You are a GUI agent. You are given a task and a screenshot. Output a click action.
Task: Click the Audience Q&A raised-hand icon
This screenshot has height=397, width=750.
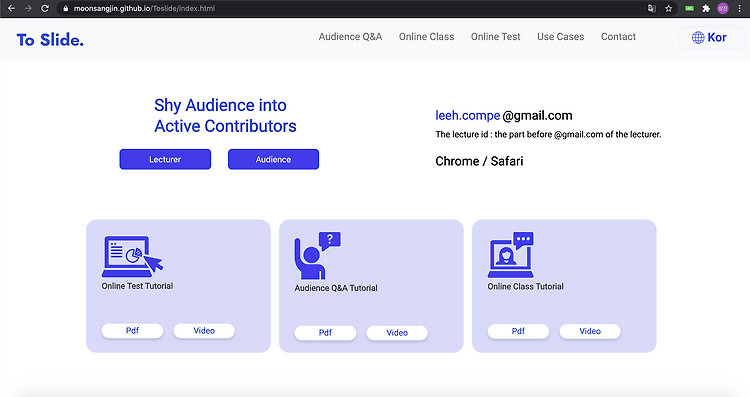317,255
